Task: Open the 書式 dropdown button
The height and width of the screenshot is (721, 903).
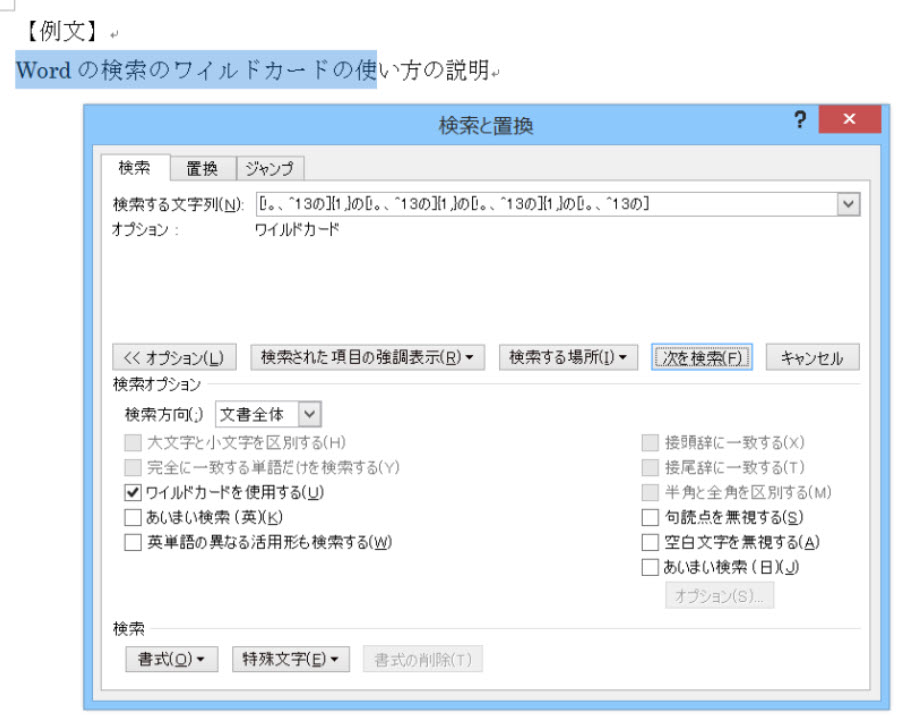Action: pos(171,658)
